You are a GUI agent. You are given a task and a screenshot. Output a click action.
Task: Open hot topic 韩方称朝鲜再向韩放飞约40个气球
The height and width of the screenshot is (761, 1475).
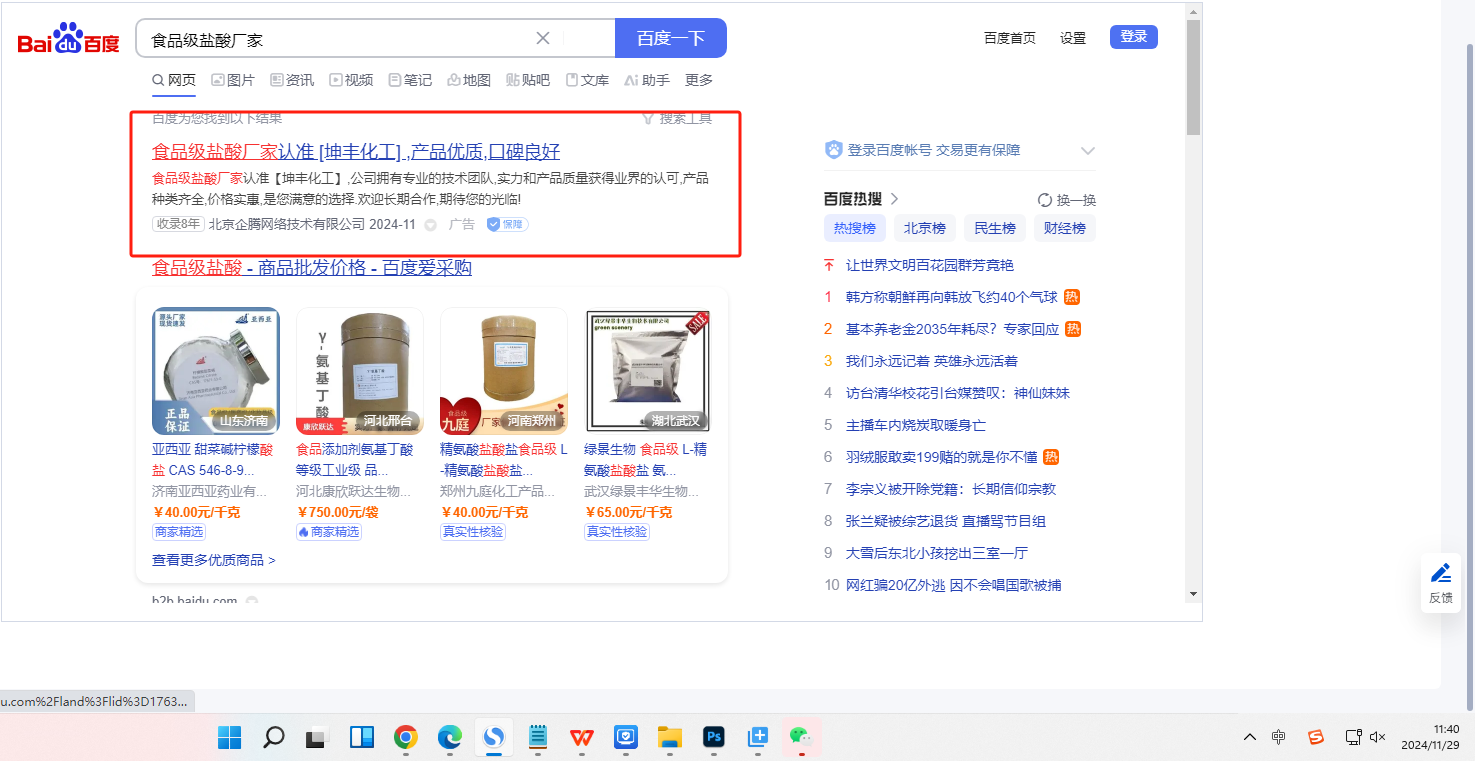(952, 297)
